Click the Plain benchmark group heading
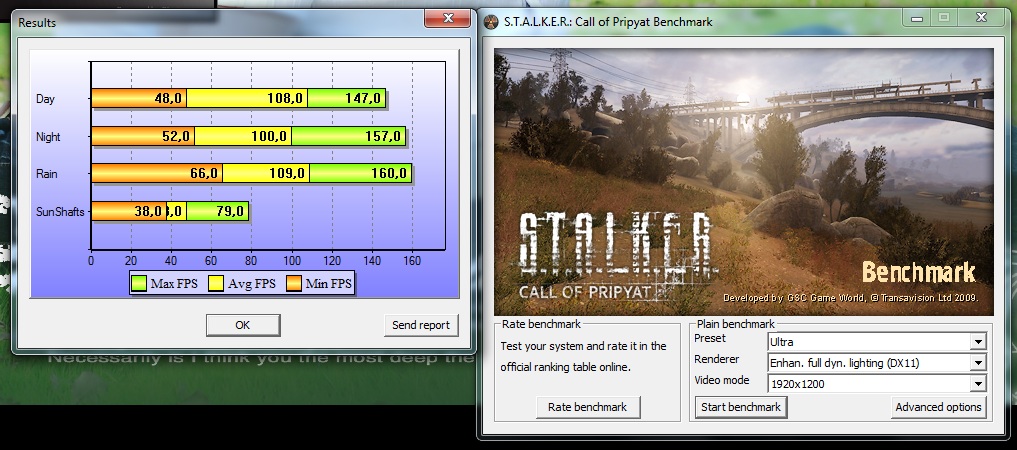 click(x=736, y=324)
